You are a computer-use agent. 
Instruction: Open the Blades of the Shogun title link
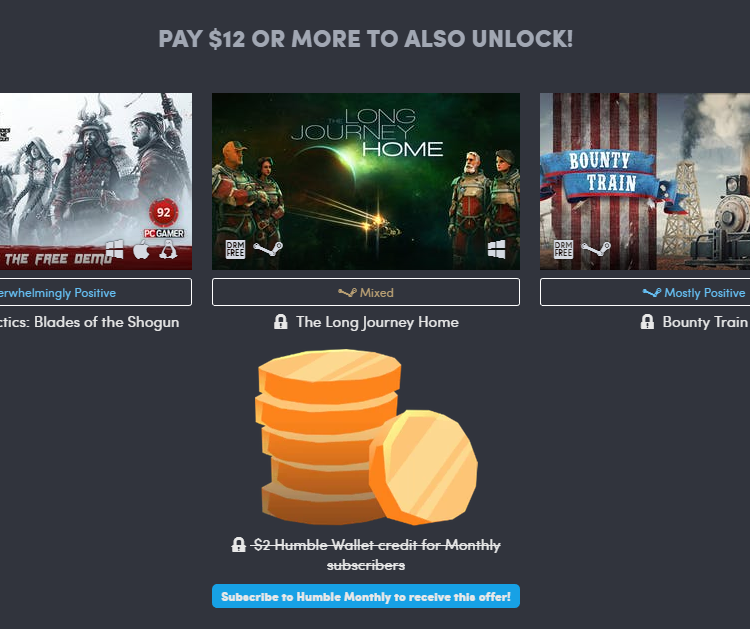click(x=89, y=322)
